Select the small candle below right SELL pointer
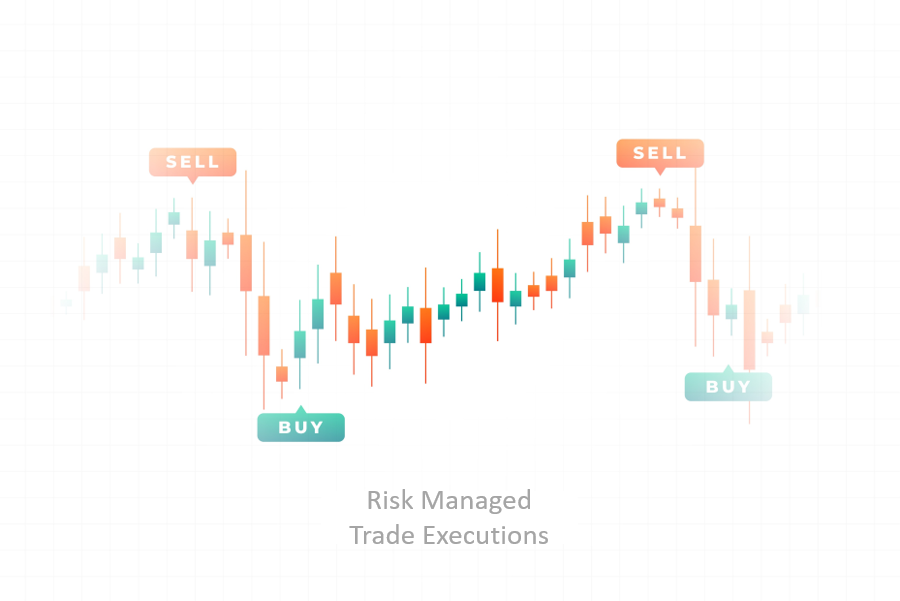The width and height of the screenshot is (900, 601). coord(659,202)
